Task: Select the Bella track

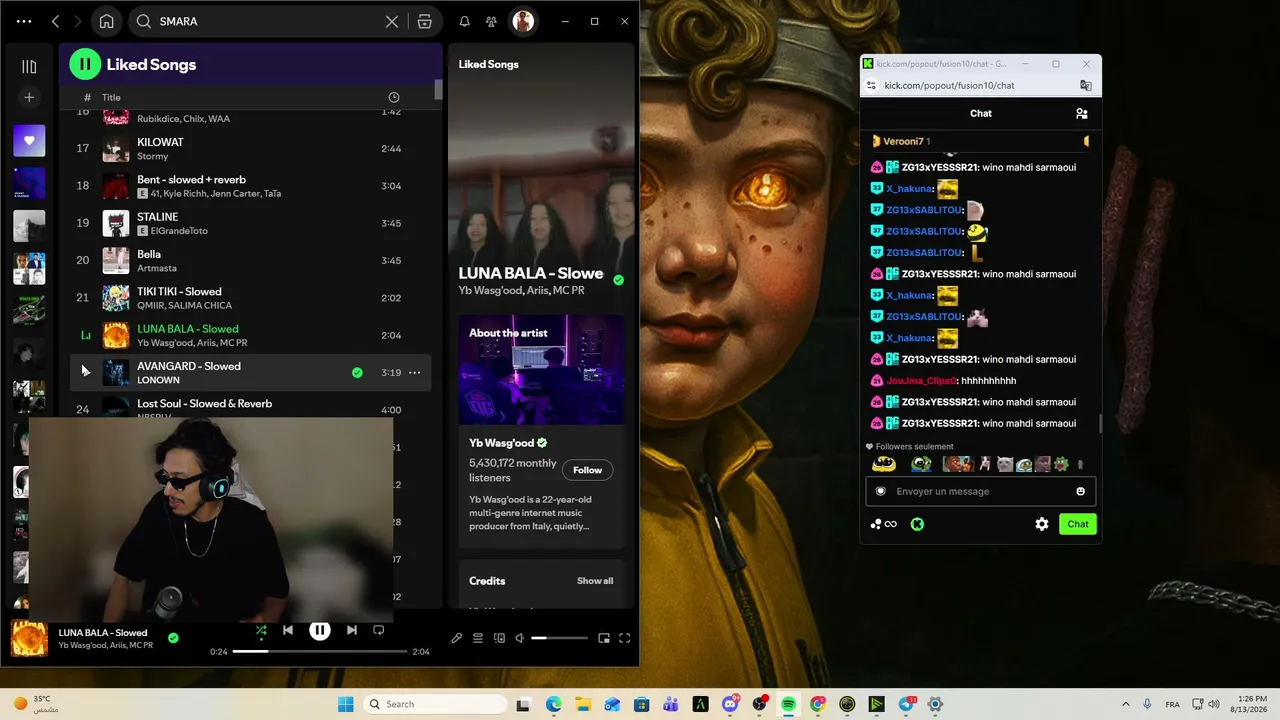Action: pos(250,260)
